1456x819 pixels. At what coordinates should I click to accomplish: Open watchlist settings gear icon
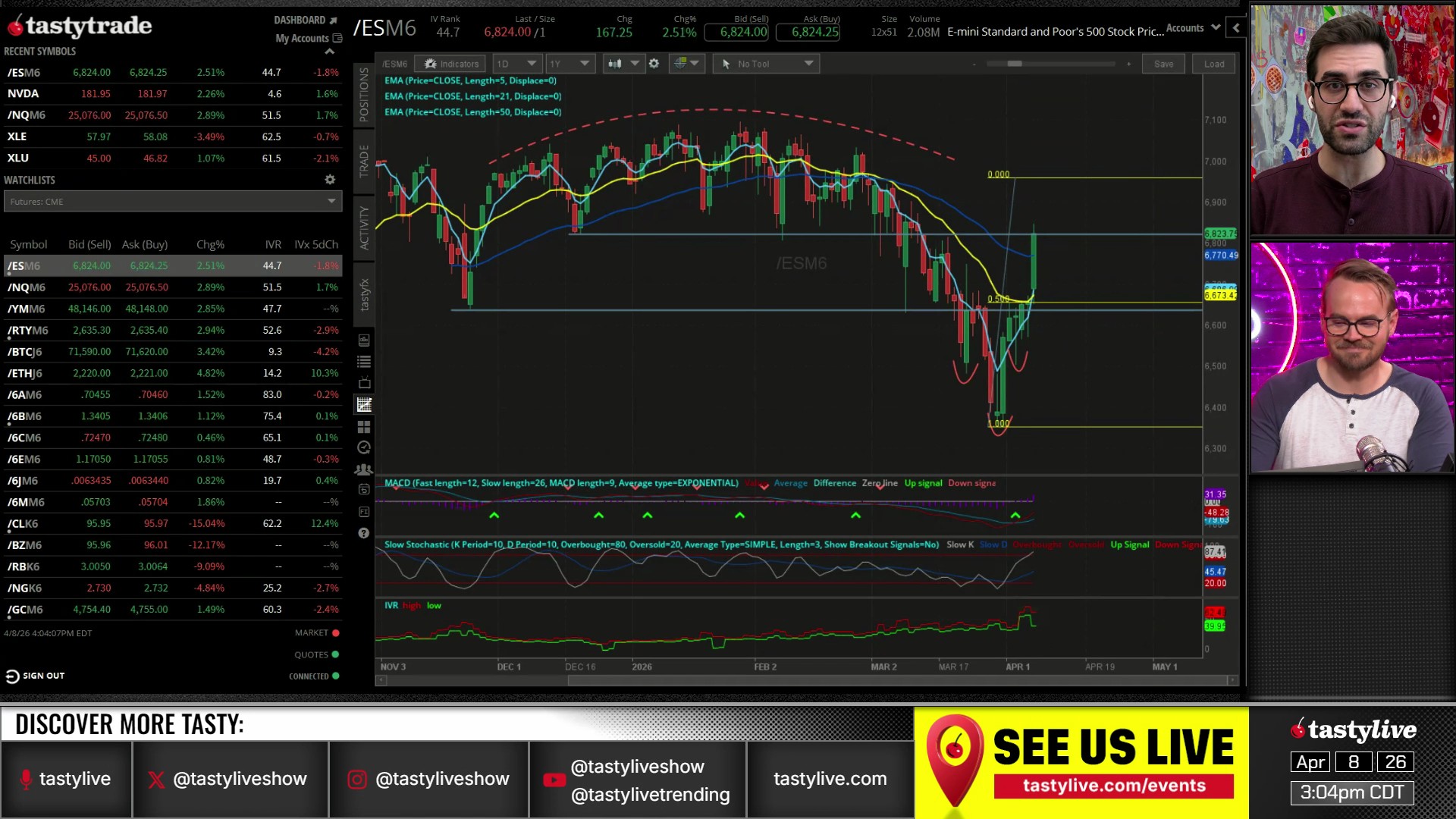[x=330, y=180]
